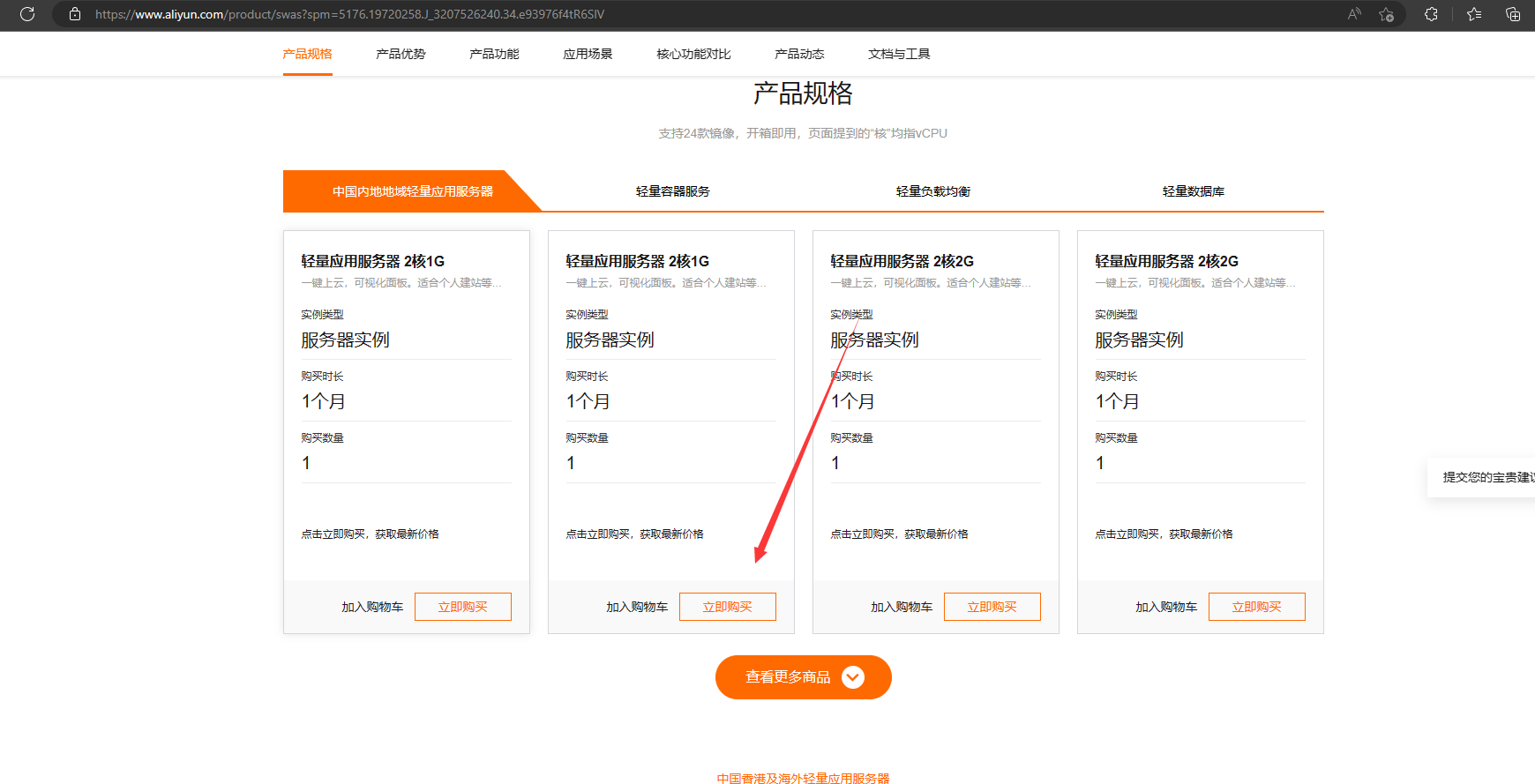This screenshot has height=784, width=1535.
Task: Open the favorites list star icon
Action: coord(1474,14)
